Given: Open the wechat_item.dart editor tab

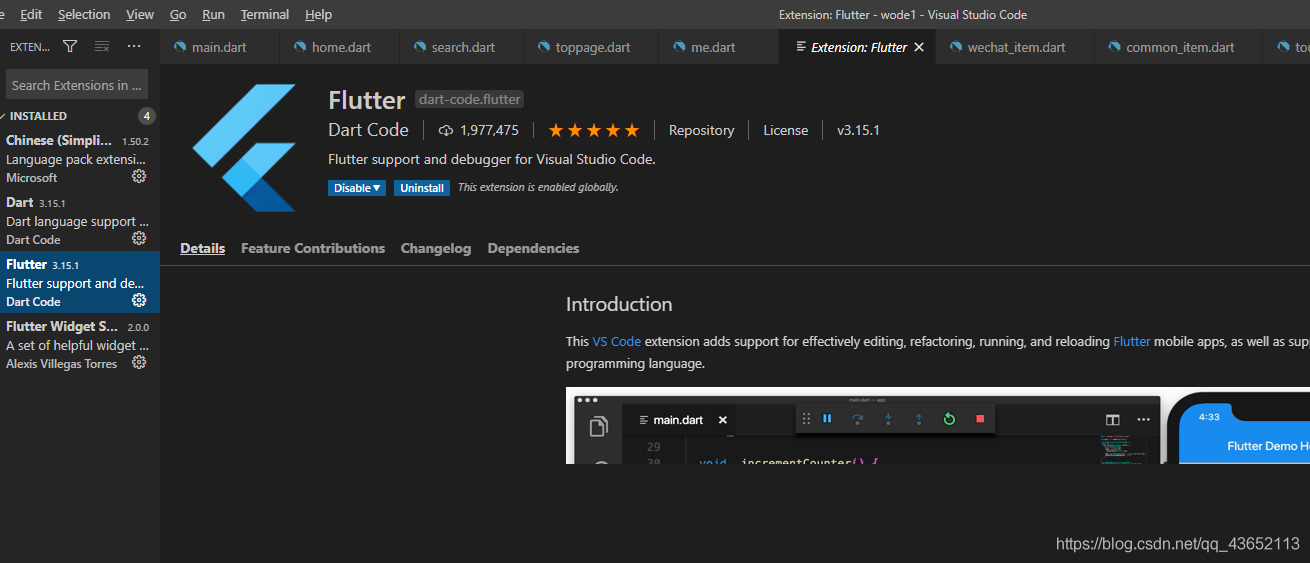Looking at the screenshot, I should pyautogui.click(x=1016, y=47).
